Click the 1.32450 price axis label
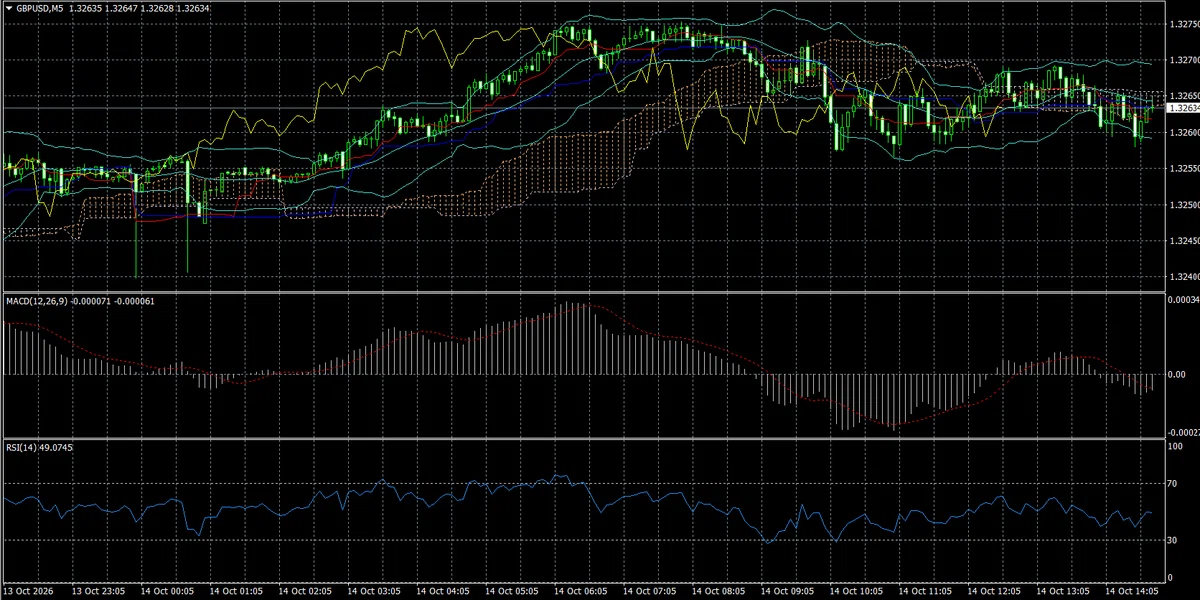The width and height of the screenshot is (1200, 600). click(1184, 241)
